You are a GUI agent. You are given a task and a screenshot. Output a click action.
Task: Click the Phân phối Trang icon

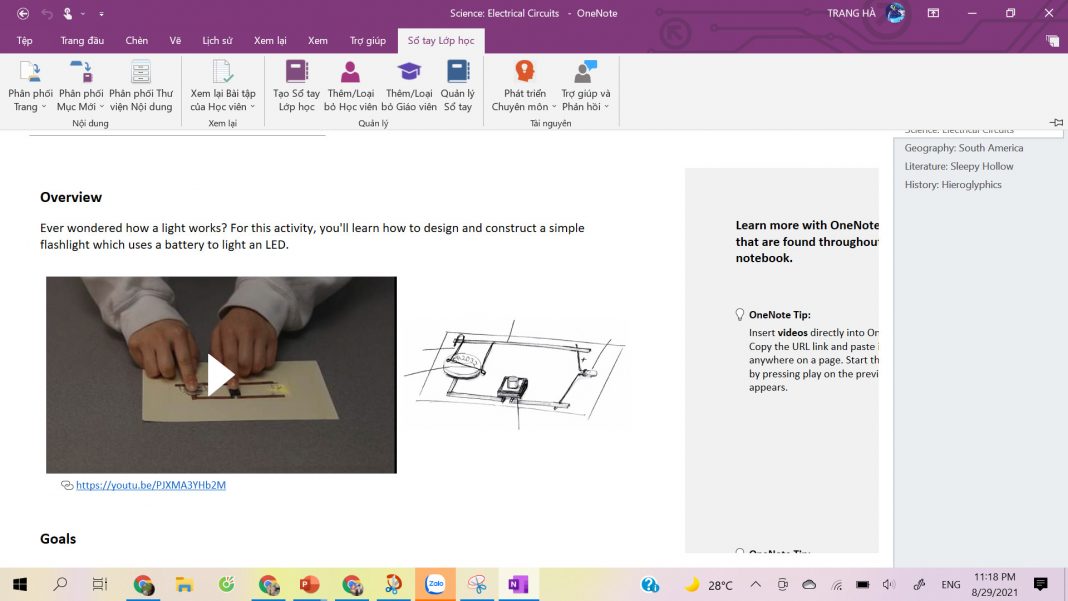click(30, 73)
